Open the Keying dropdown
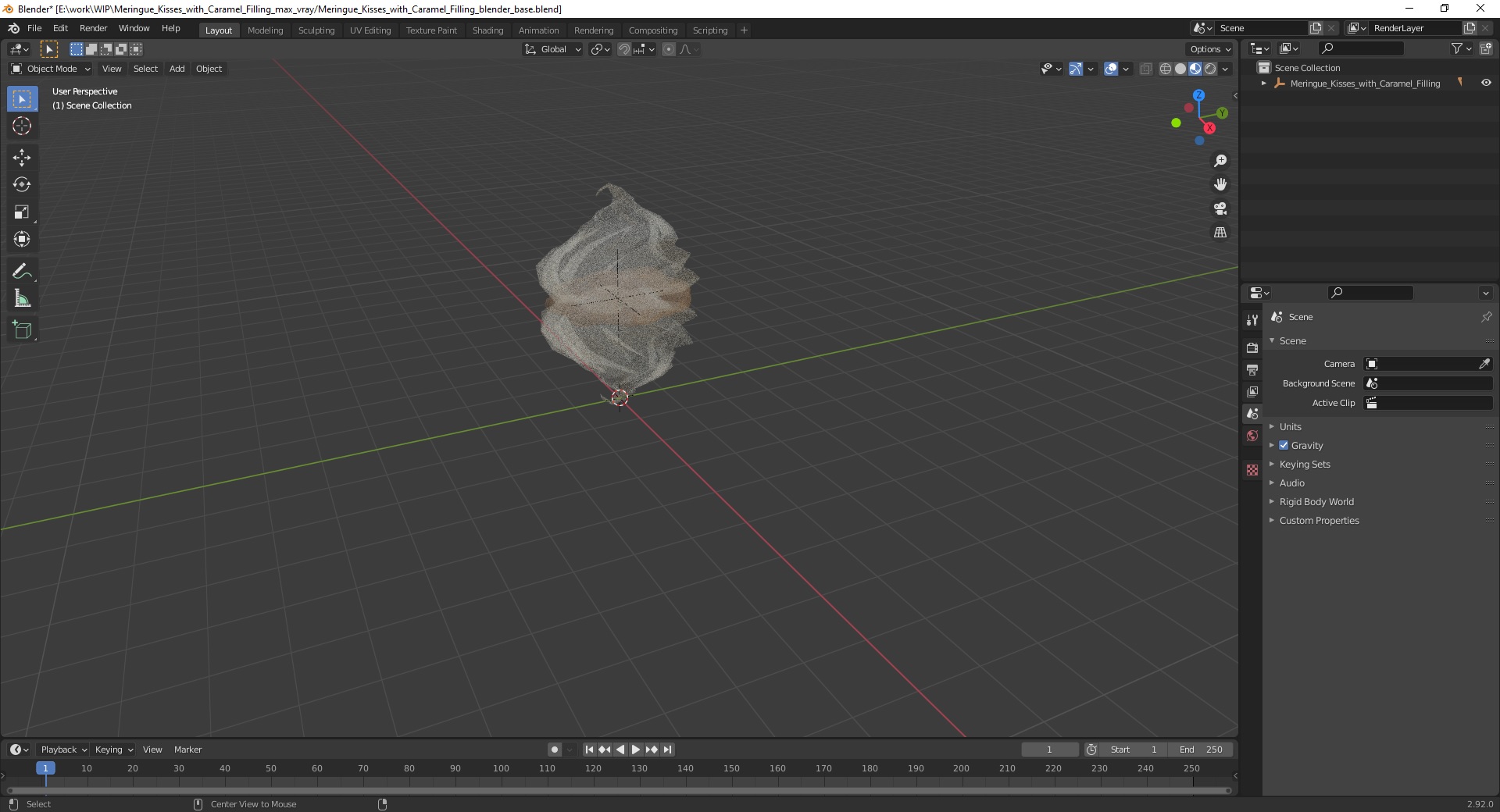The height and width of the screenshot is (812, 1500). pos(113,750)
